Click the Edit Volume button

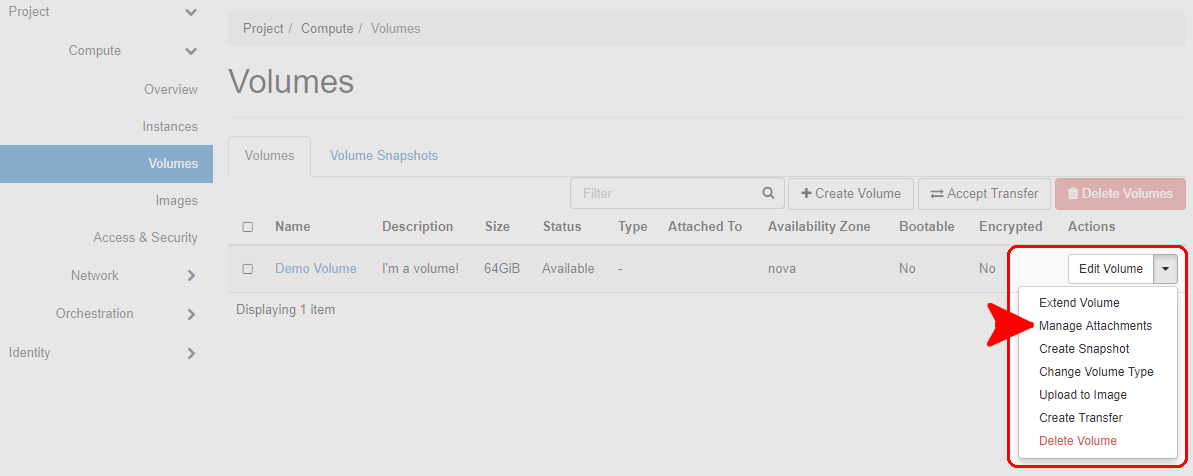(x=1110, y=269)
